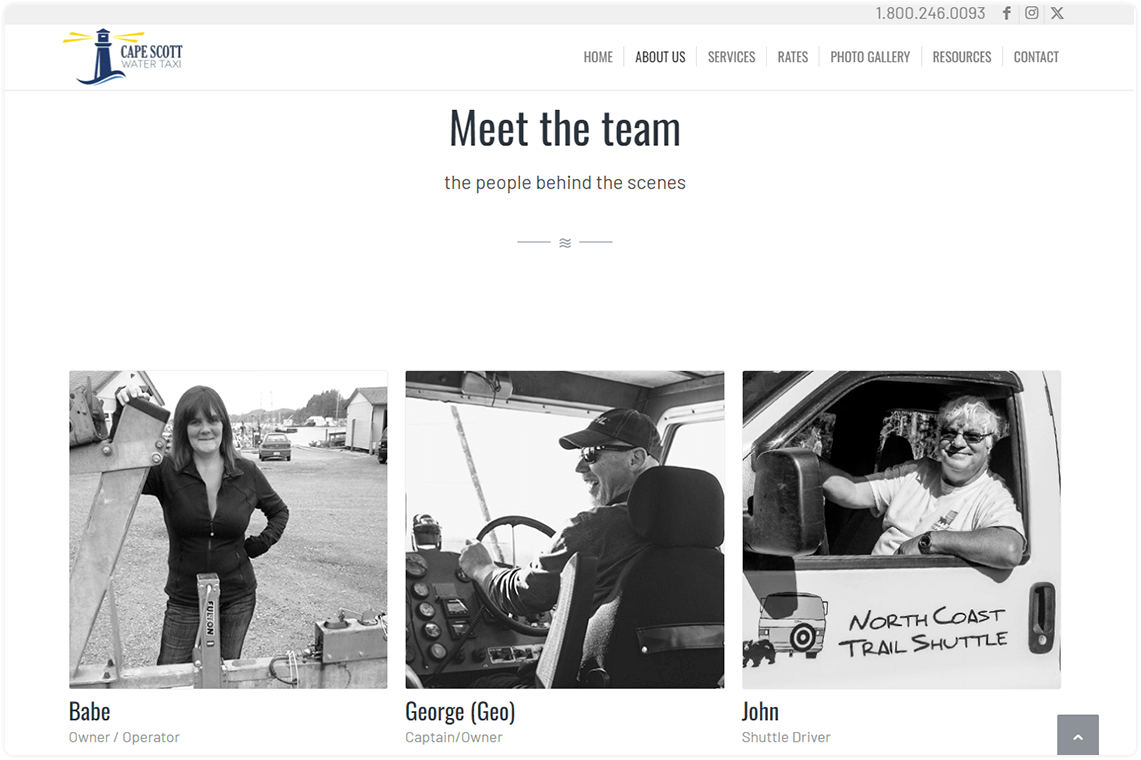Open the Rates page
This screenshot has width=1141, height=760.
pyautogui.click(x=792, y=57)
